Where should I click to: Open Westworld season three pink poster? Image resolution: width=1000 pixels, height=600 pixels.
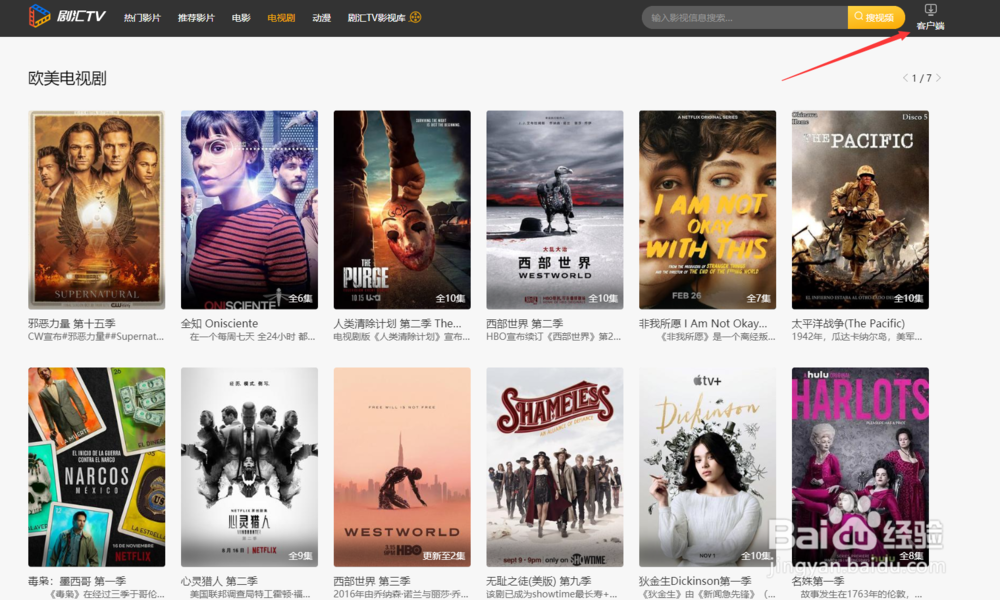(x=402, y=467)
